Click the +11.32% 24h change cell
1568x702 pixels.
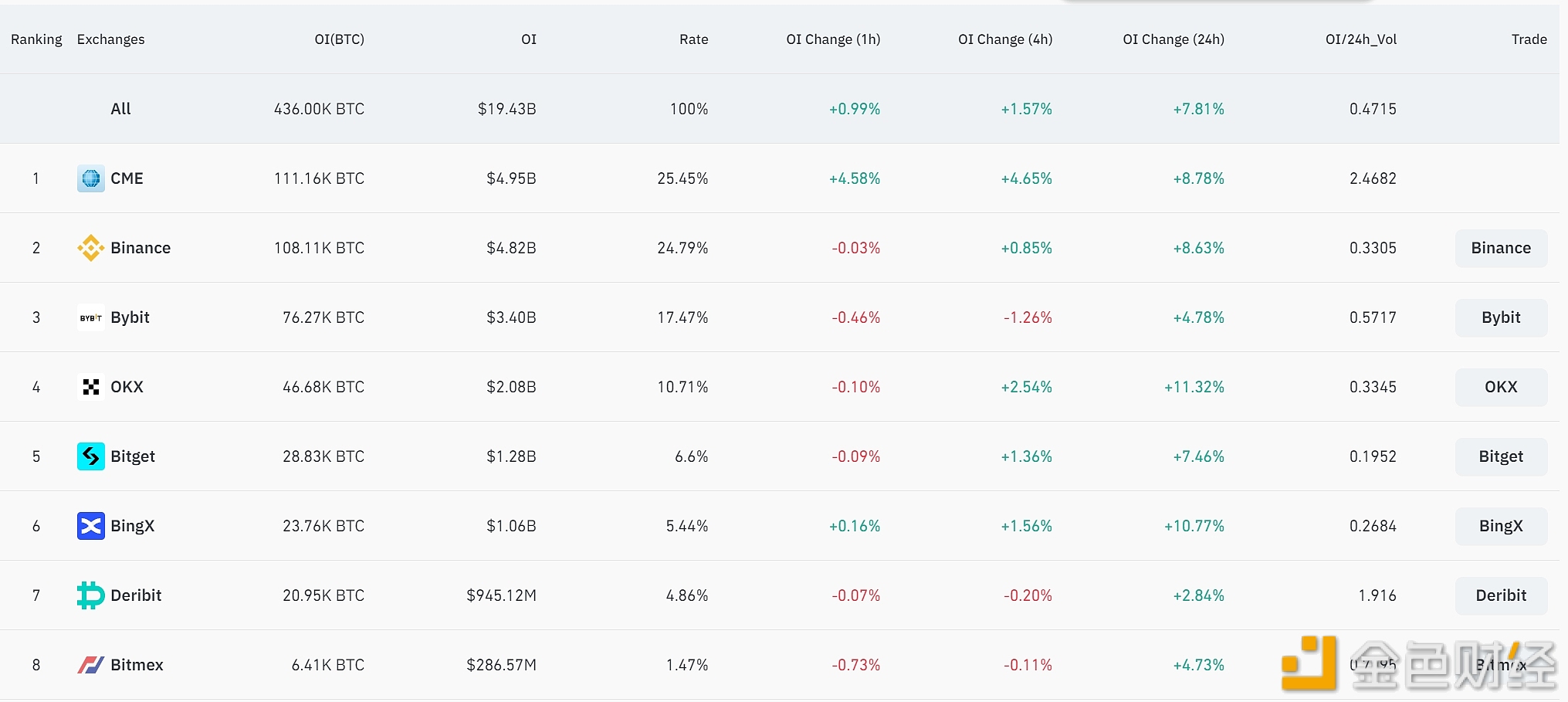pyautogui.click(x=1194, y=387)
